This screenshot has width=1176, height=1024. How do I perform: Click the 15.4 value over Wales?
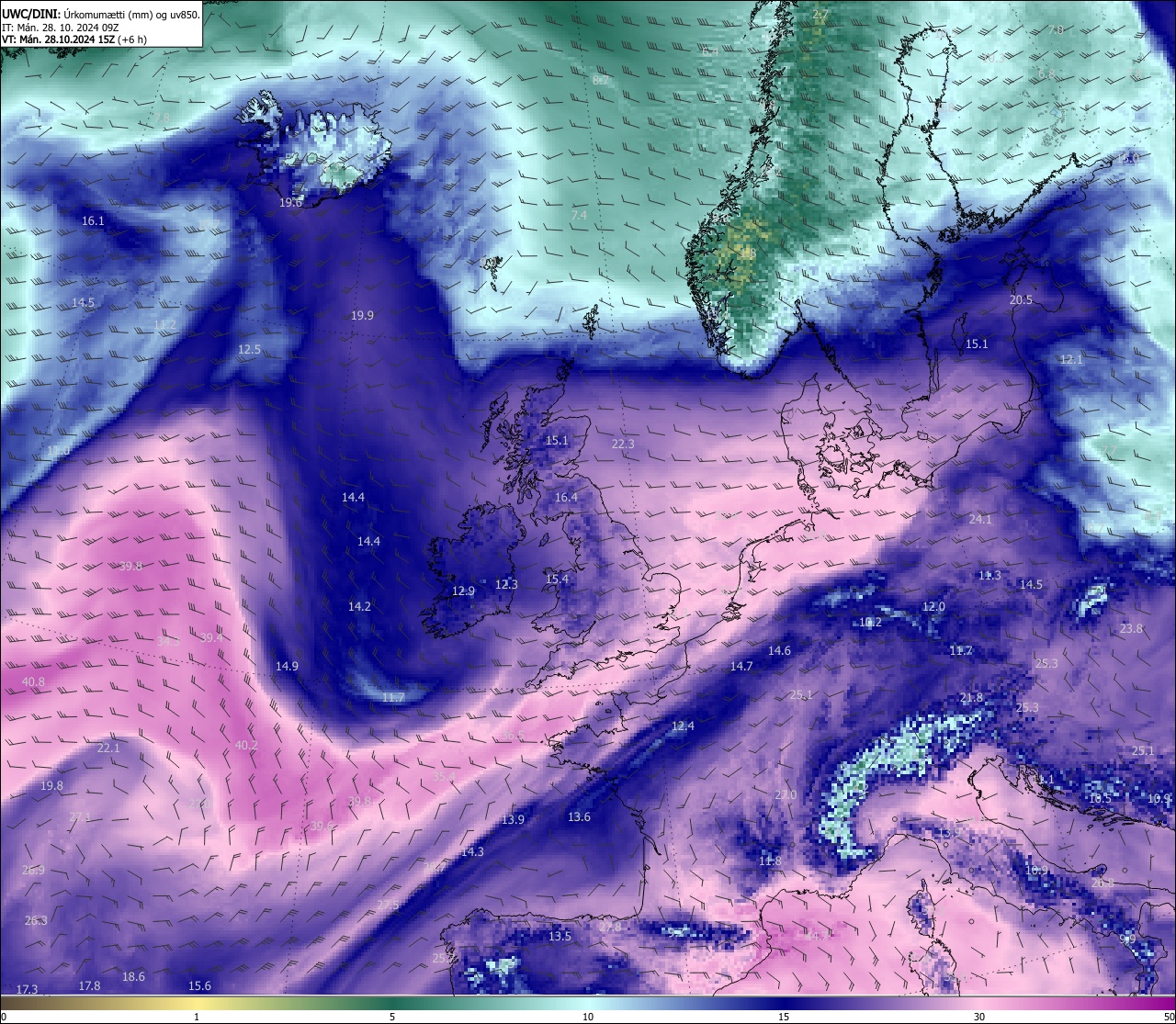click(x=557, y=580)
